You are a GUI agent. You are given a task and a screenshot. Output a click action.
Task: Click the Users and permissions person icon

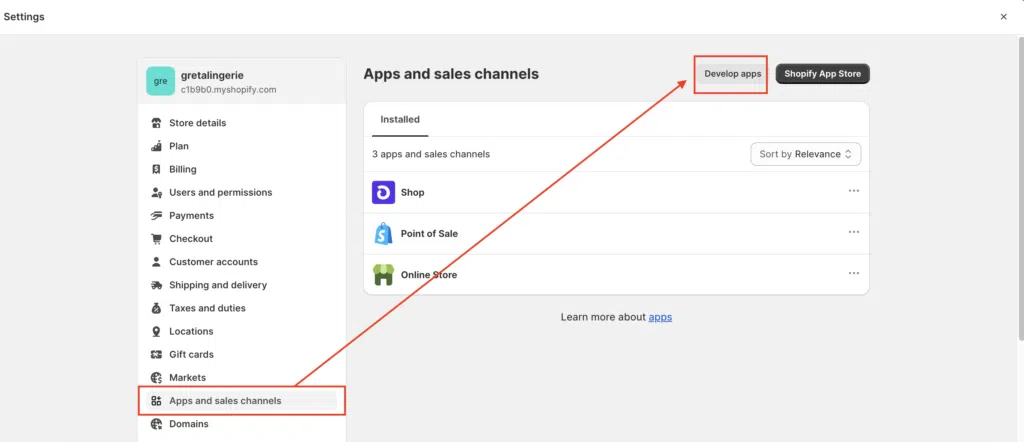point(156,193)
